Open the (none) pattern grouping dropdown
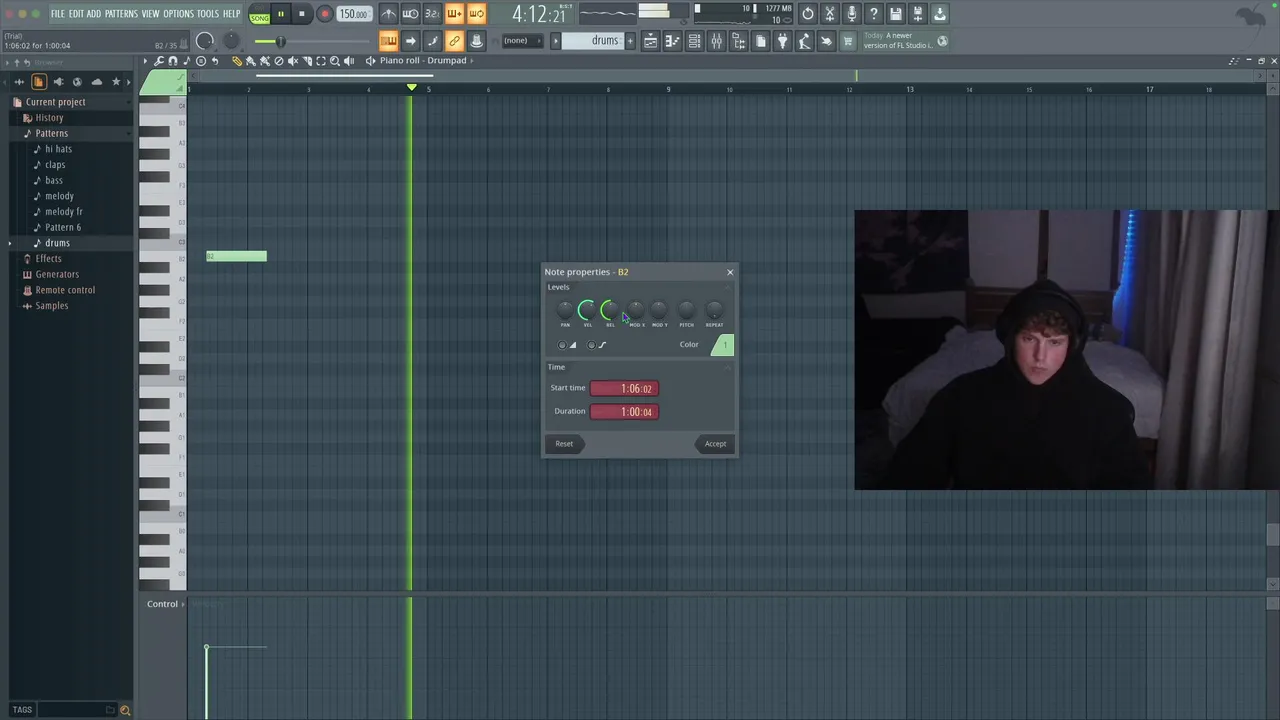The width and height of the screenshot is (1280, 720). pos(521,41)
